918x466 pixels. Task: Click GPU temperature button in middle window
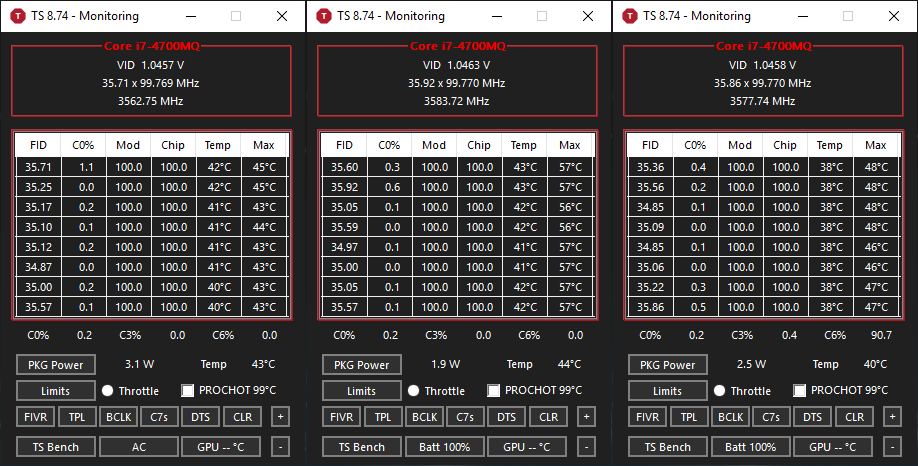(527, 447)
